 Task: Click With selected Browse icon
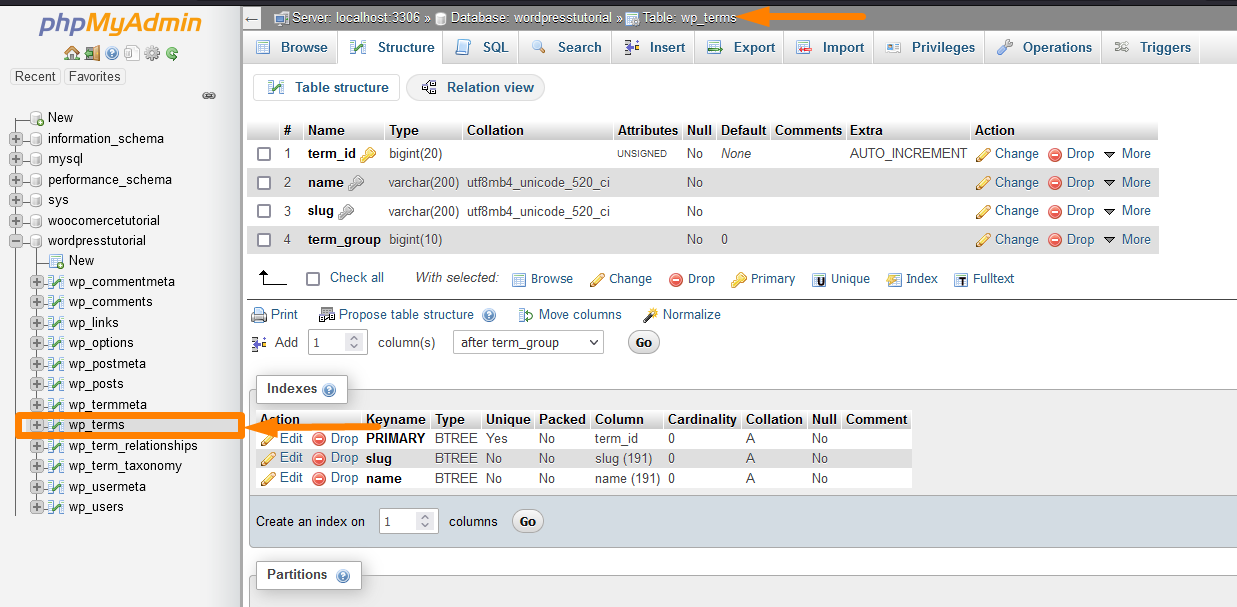click(542, 279)
